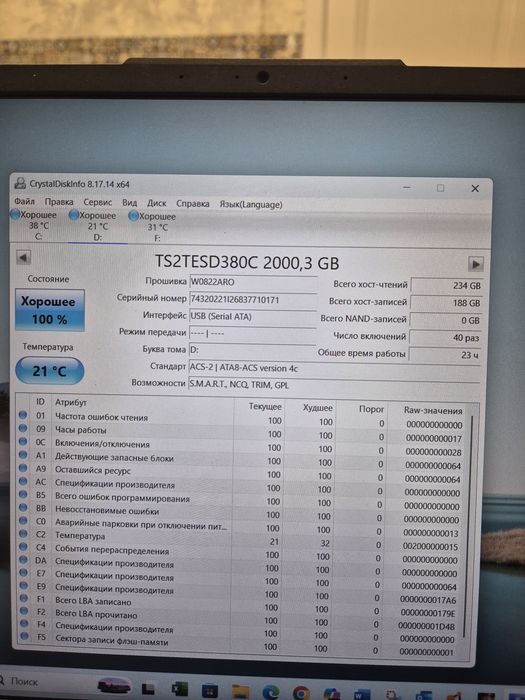This screenshot has width=525, height=700.
Task: Open the Сервис menu
Action: (98, 202)
